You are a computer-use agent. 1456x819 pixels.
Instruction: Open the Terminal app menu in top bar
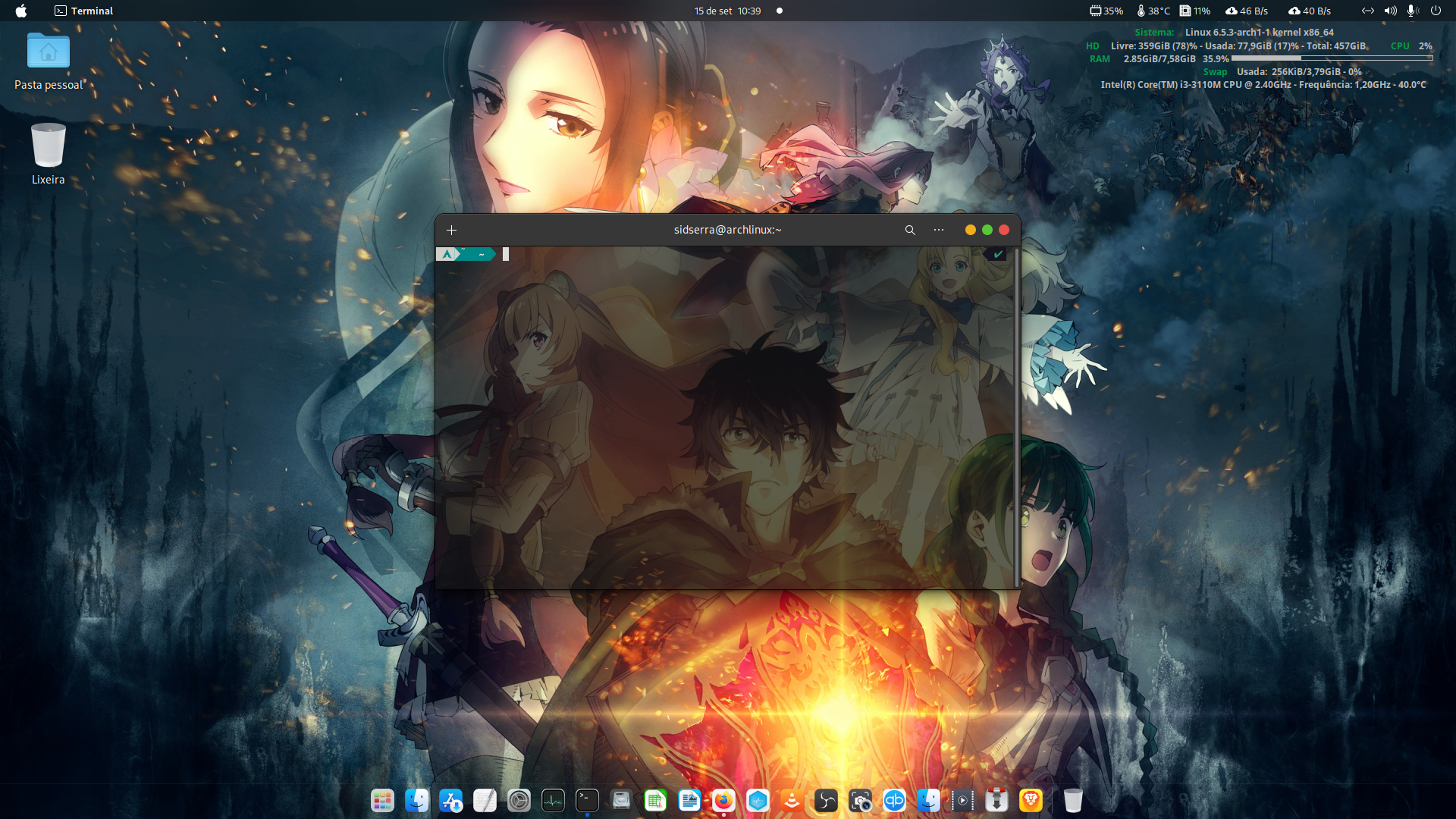(83, 11)
